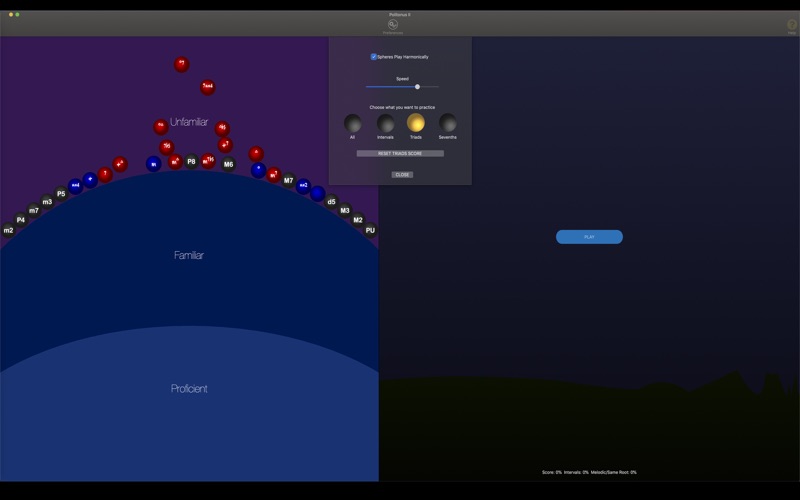
Task: Click the PU unison sphere
Action: click(370, 230)
